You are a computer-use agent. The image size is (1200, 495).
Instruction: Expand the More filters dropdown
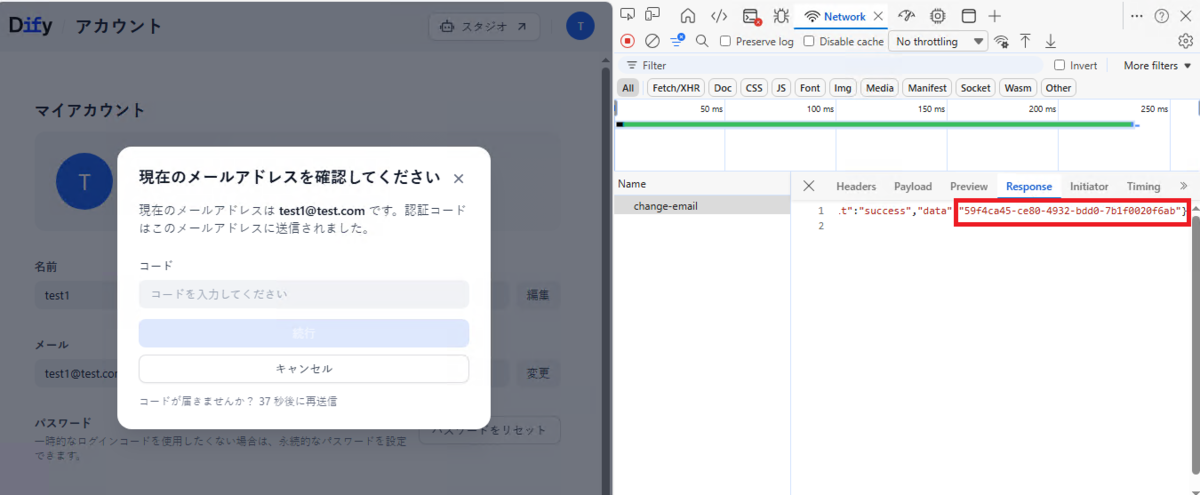pyautogui.click(x=1158, y=65)
